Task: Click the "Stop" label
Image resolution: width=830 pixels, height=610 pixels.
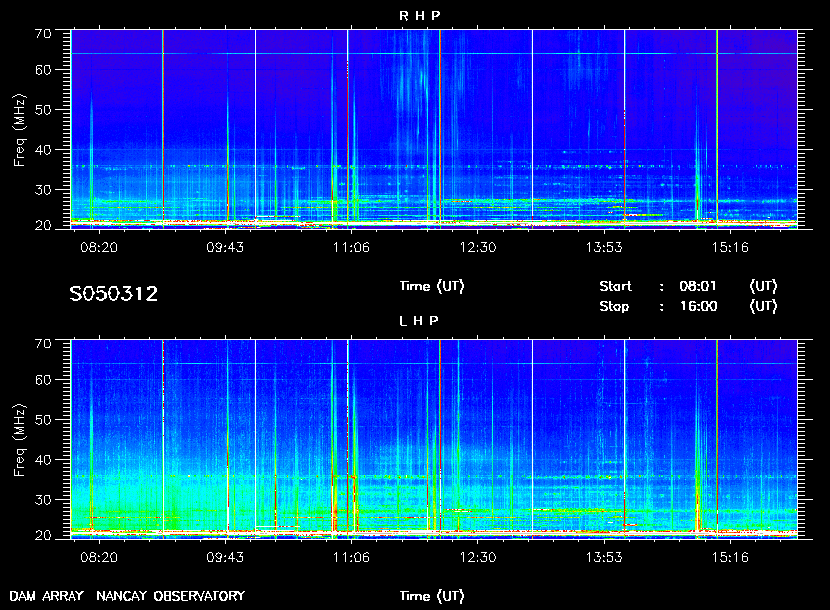Action: click(614, 307)
